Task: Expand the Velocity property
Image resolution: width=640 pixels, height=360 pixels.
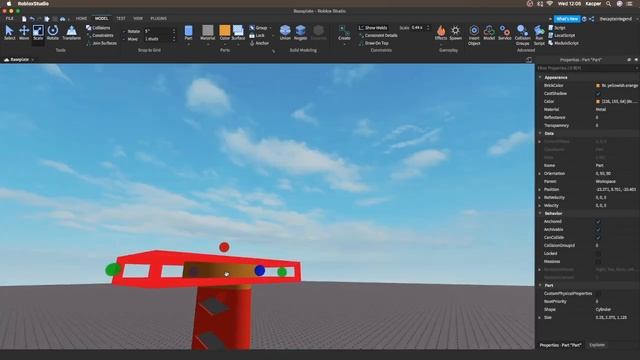Action: point(540,205)
